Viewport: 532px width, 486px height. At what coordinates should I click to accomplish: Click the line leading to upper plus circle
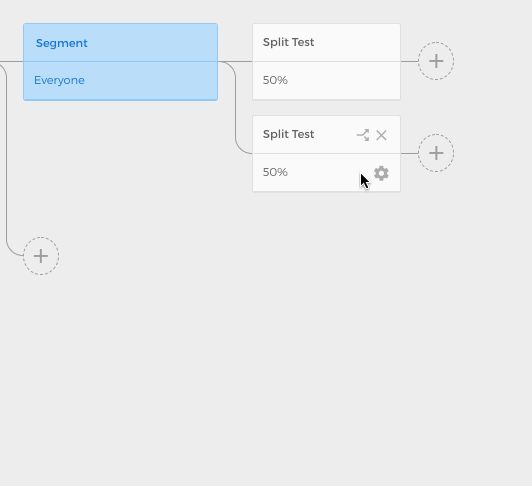[x=409, y=61]
